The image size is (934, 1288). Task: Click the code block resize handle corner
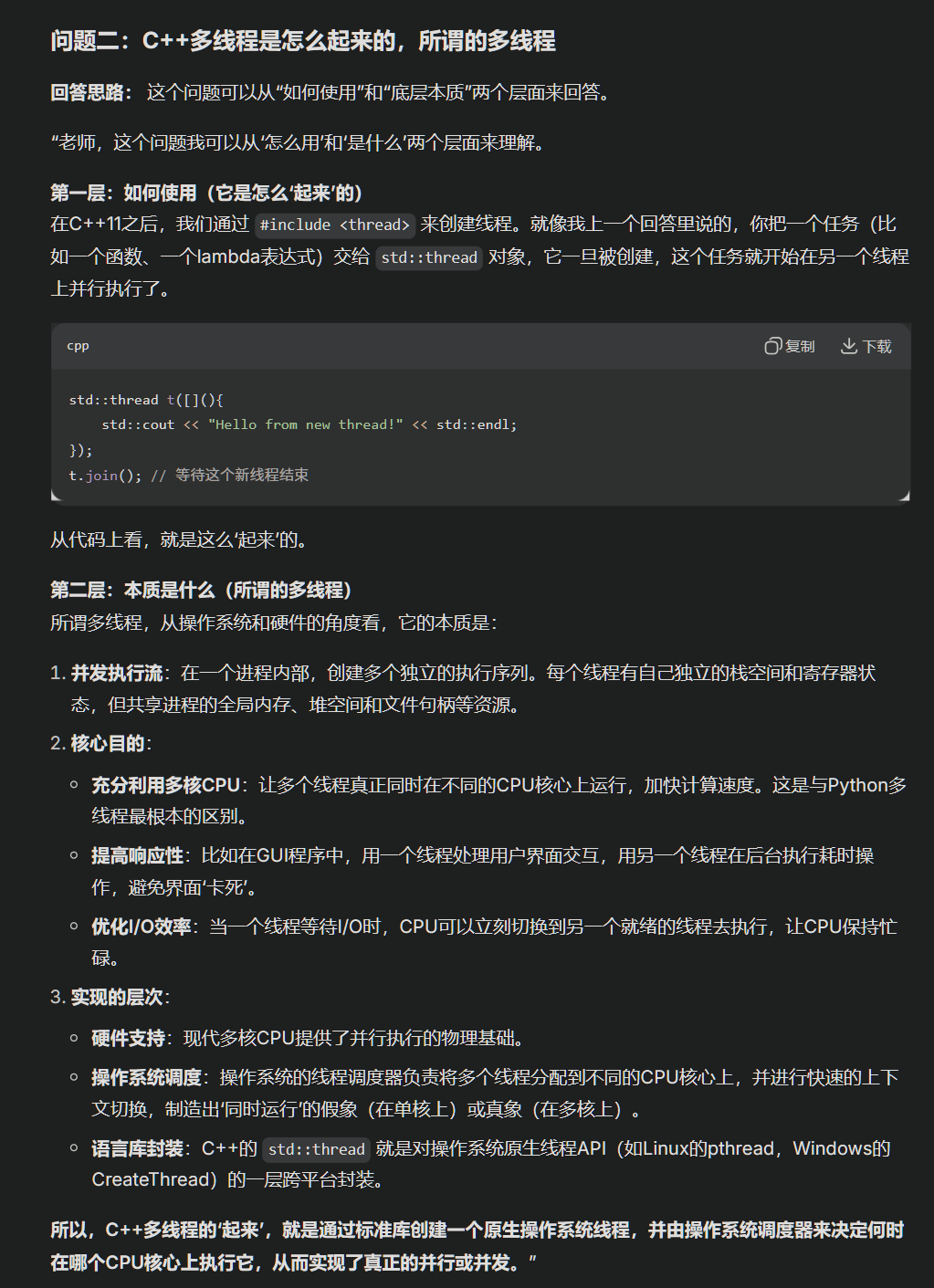click(904, 496)
